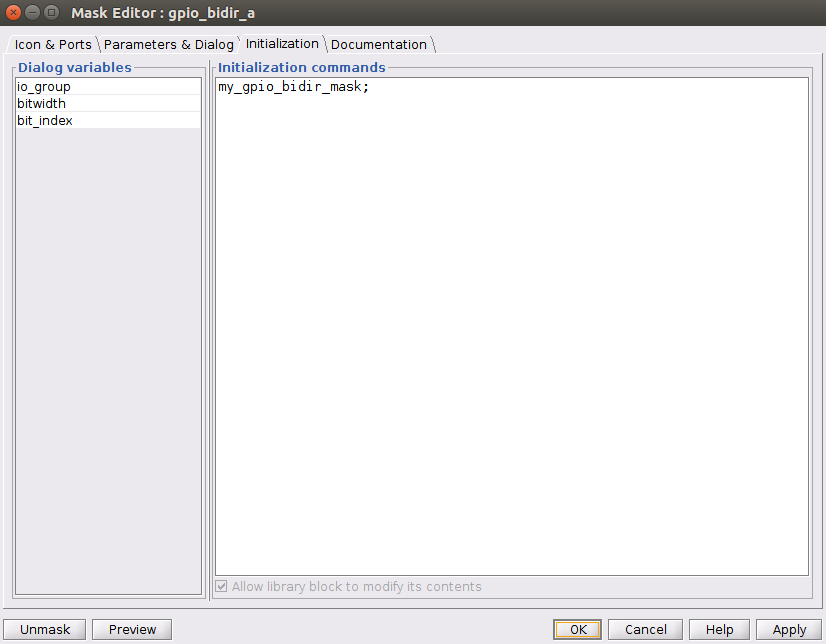The width and height of the screenshot is (826, 644).
Task: Open the Parameters & Dialog tab
Action: coord(169,44)
